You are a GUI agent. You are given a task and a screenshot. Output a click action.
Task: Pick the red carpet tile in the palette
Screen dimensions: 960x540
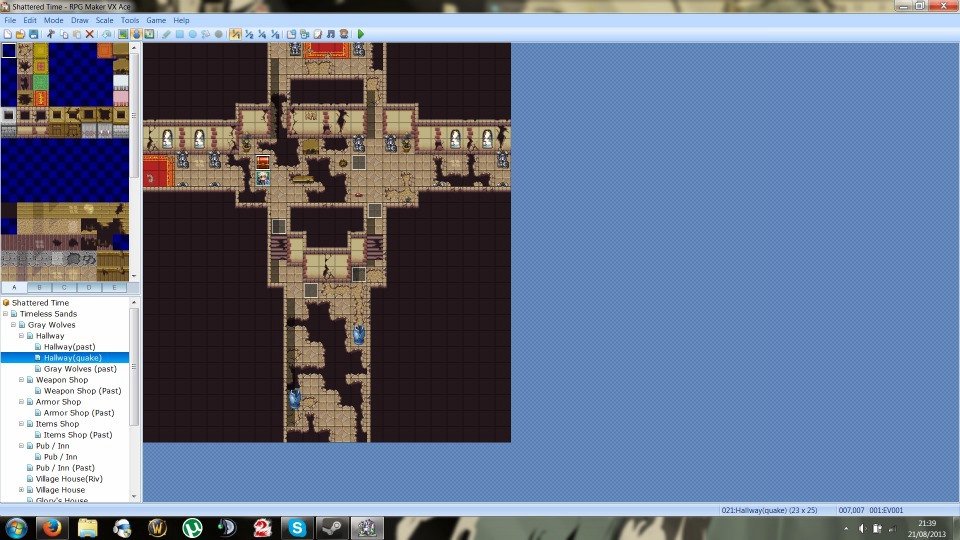(41, 98)
